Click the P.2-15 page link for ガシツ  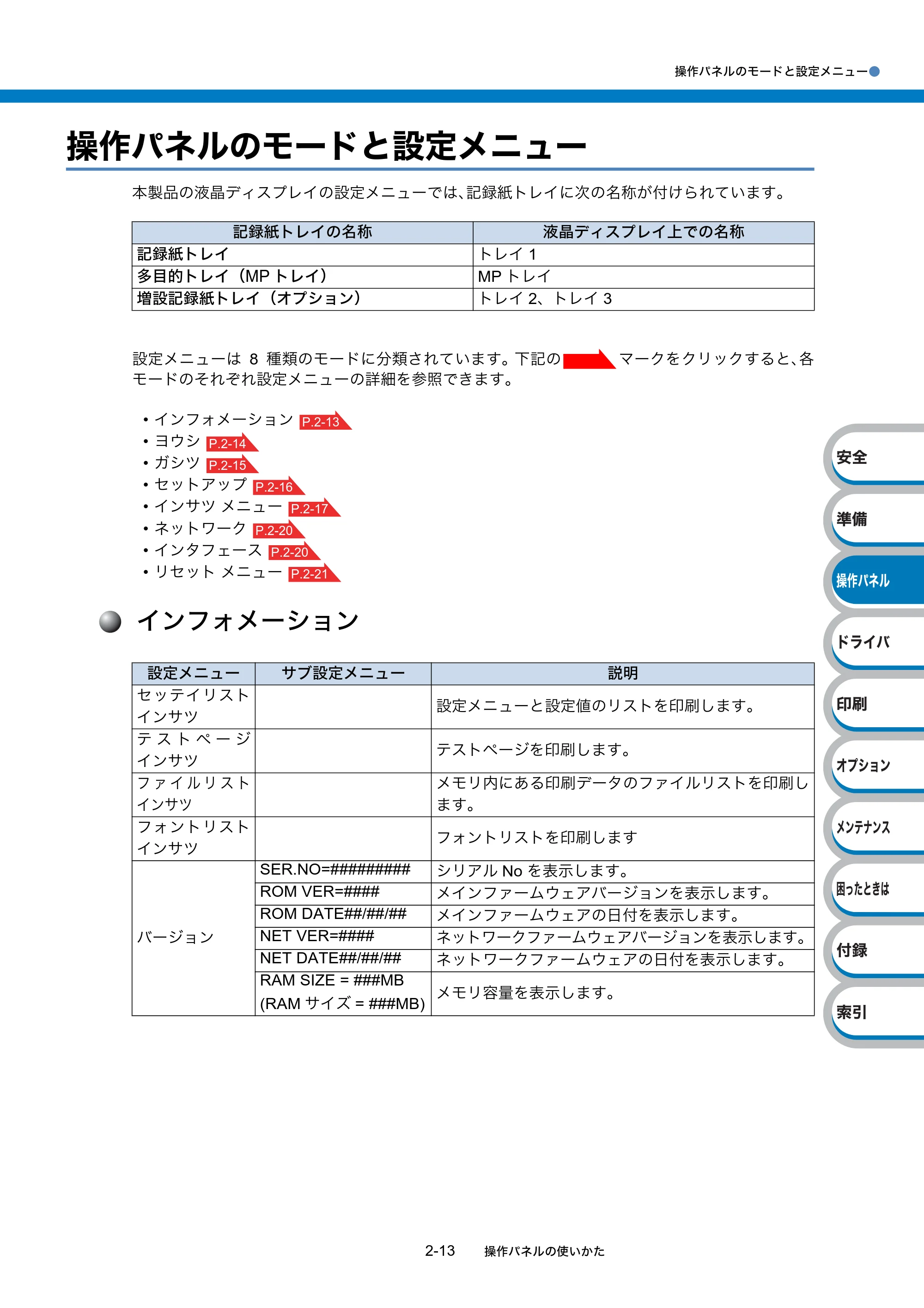[232, 464]
